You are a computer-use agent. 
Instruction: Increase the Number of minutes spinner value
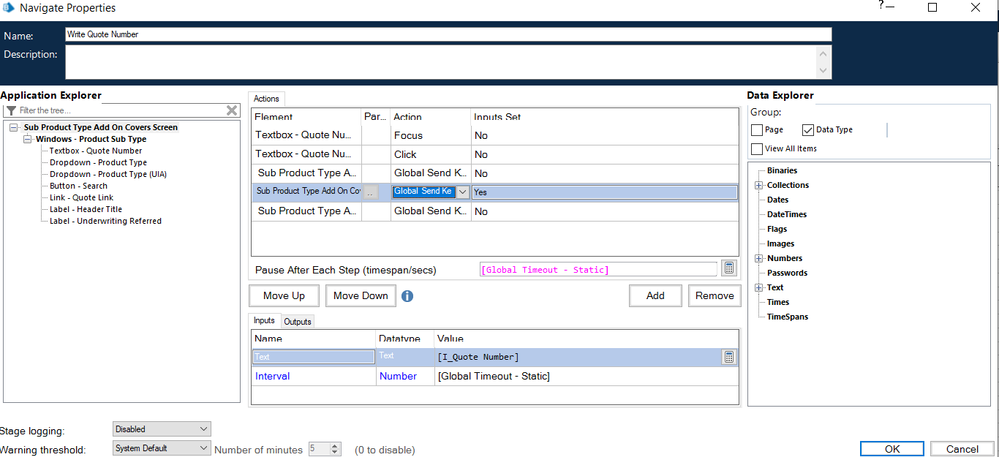click(335, 446)
